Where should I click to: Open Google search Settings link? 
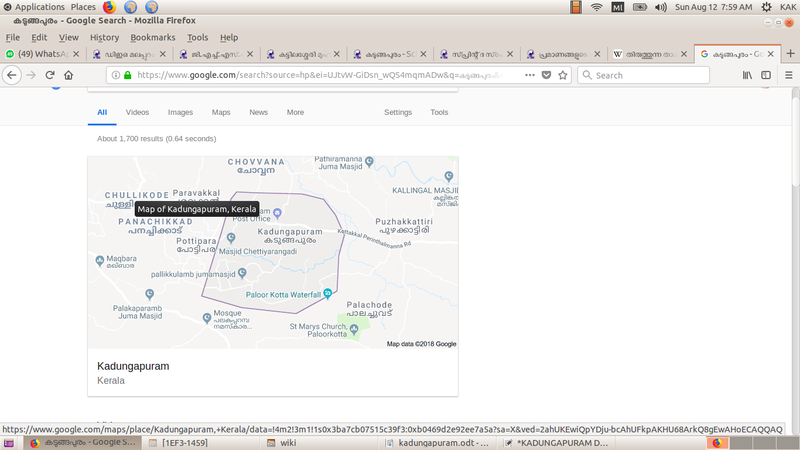(x=398, y=112)
